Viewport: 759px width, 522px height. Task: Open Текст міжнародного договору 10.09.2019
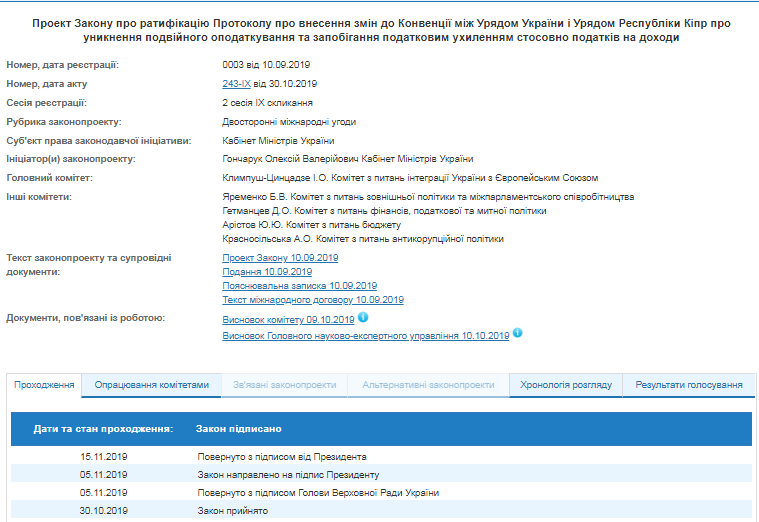point(313,300)
